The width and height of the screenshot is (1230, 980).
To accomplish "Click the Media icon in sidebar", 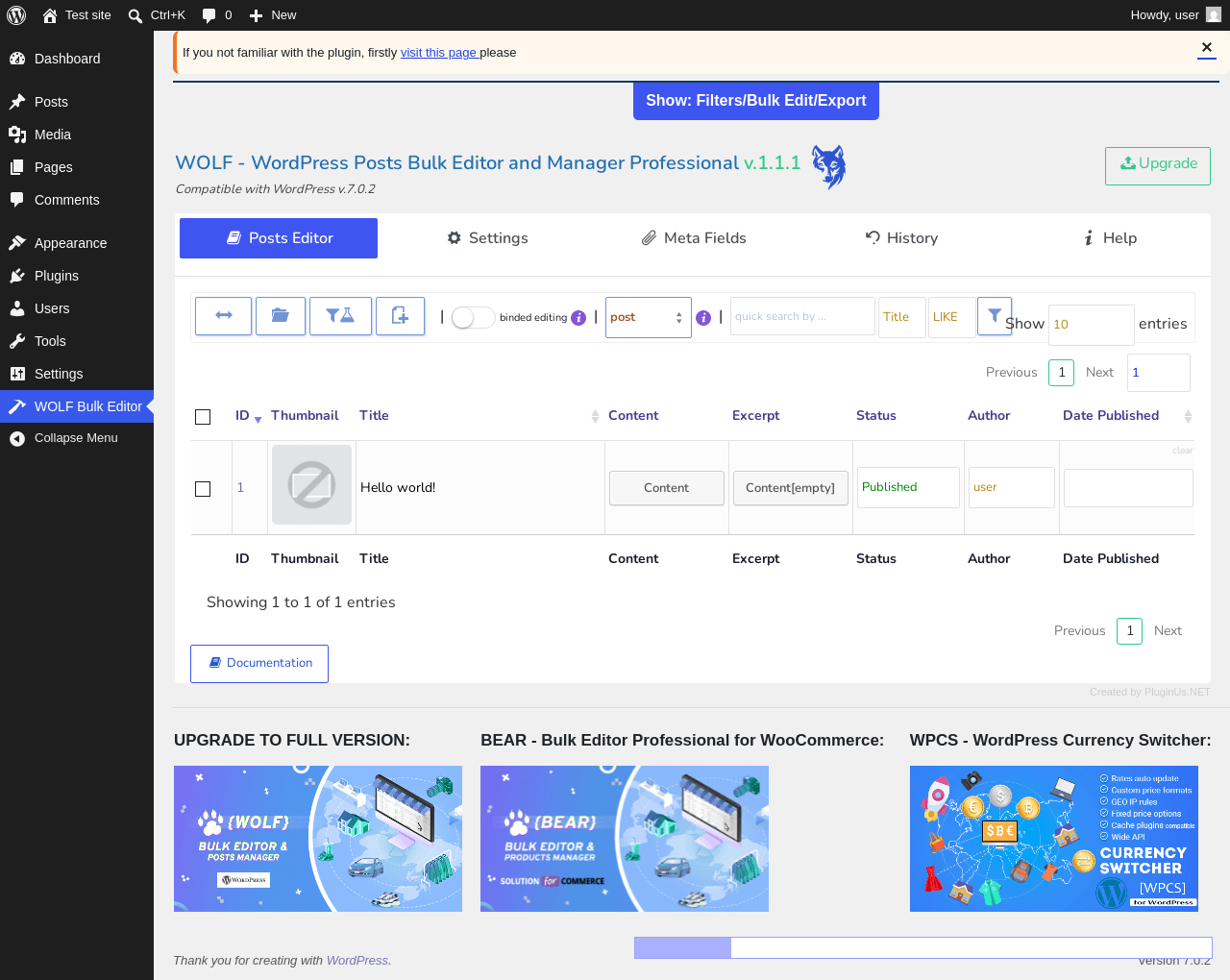I will (x=17, y=135).
